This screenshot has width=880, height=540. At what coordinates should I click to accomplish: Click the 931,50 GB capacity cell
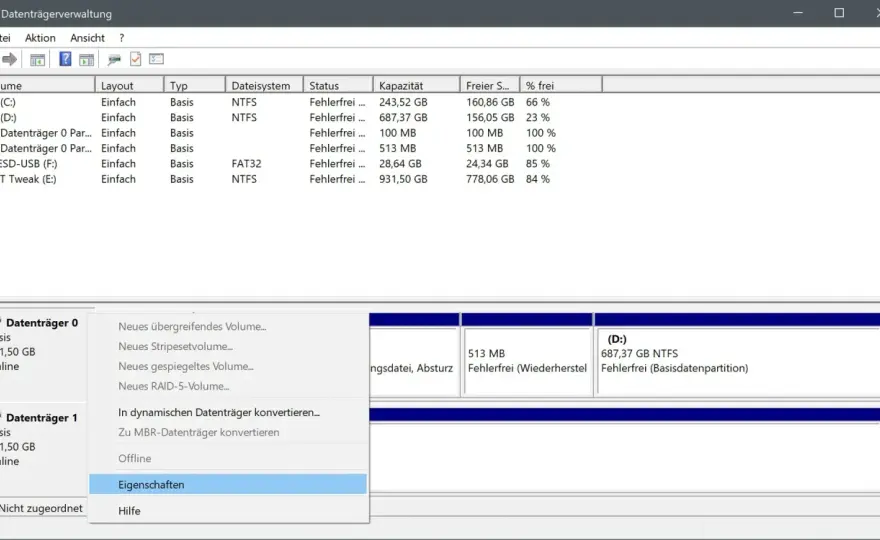click(403, 179)
